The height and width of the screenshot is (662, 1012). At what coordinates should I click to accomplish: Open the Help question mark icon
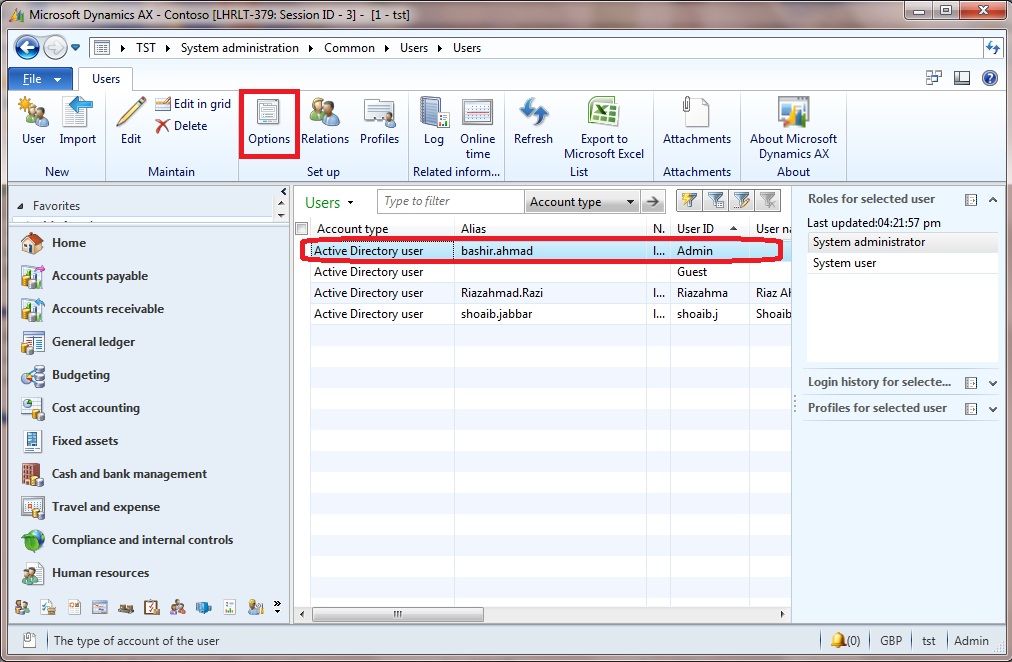click(x=989, y=78)
